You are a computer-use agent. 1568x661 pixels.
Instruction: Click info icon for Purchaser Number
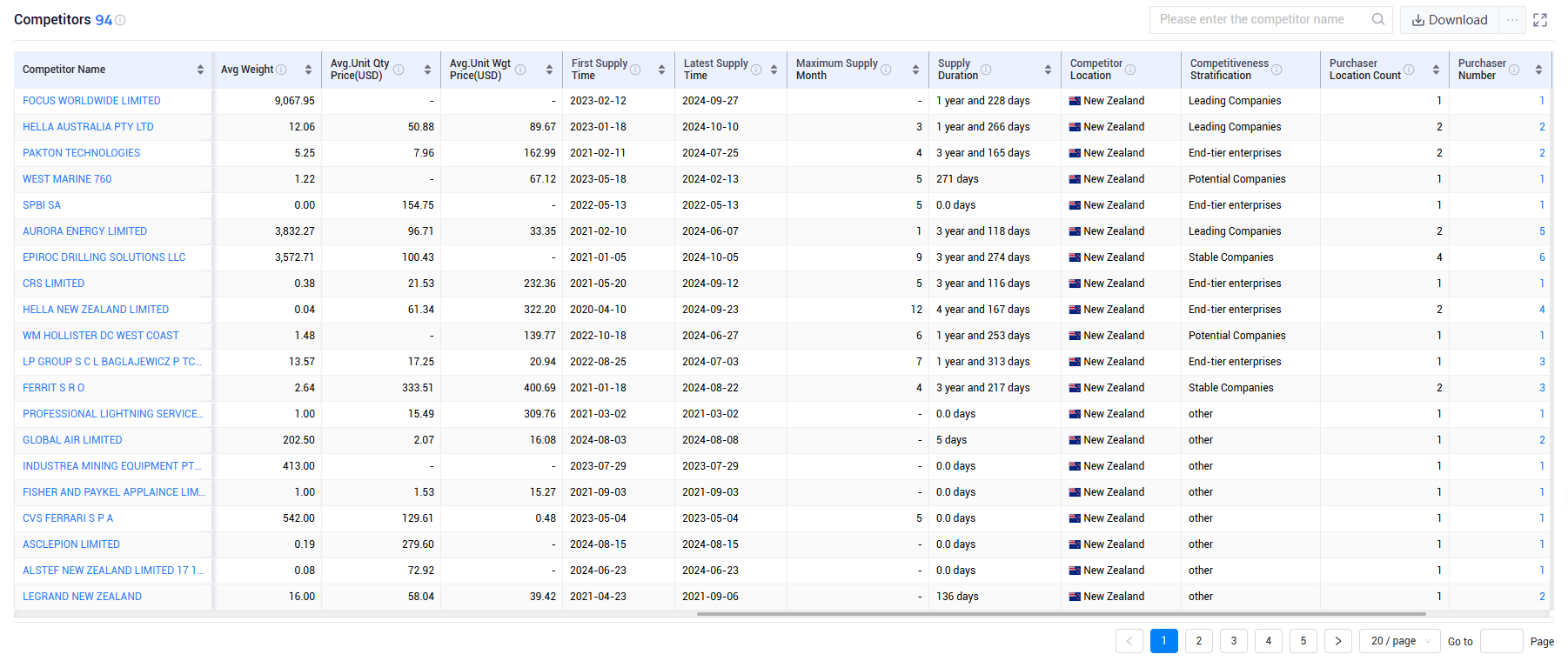[1514, 70]
